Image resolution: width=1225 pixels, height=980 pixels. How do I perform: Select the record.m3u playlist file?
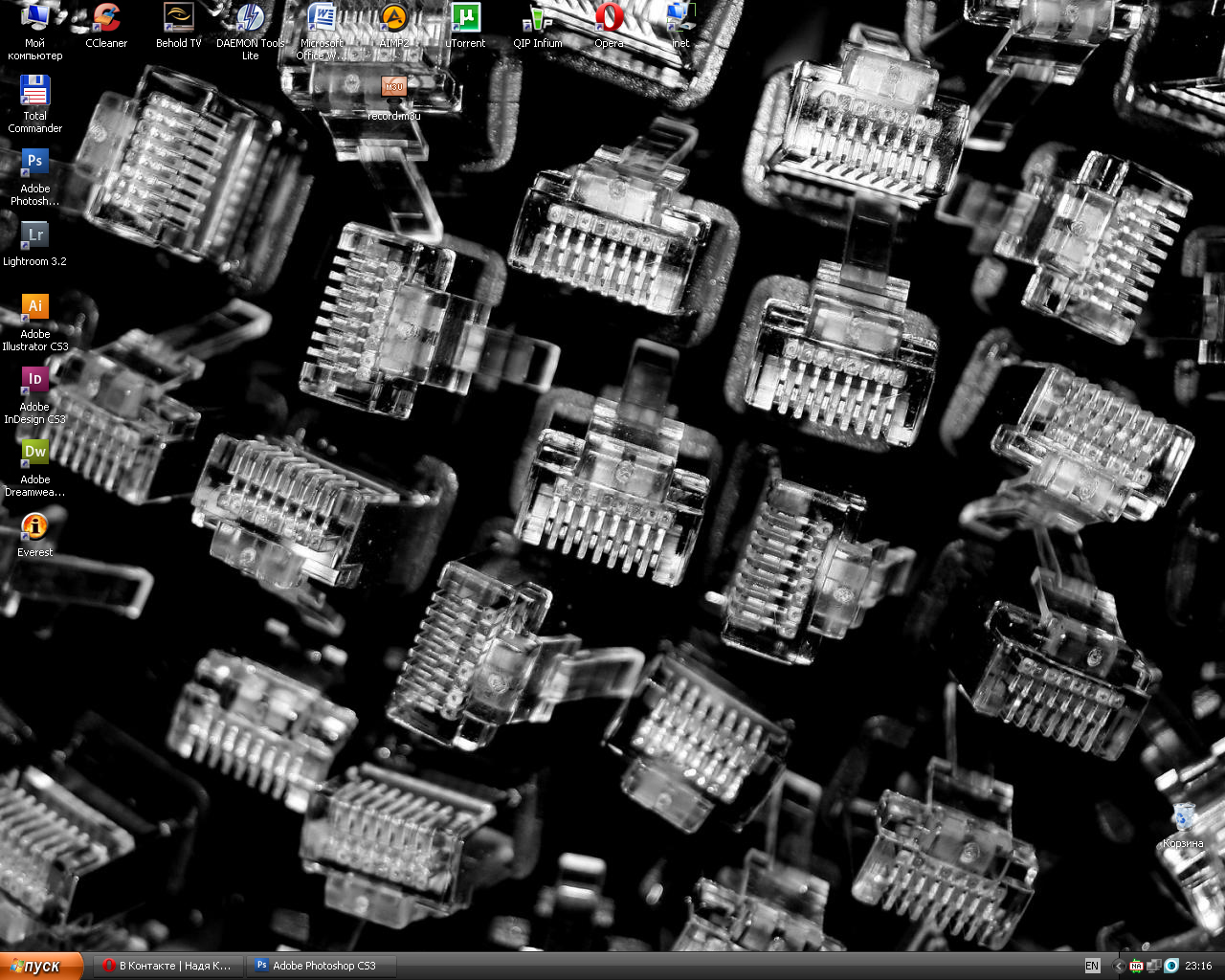393,89
